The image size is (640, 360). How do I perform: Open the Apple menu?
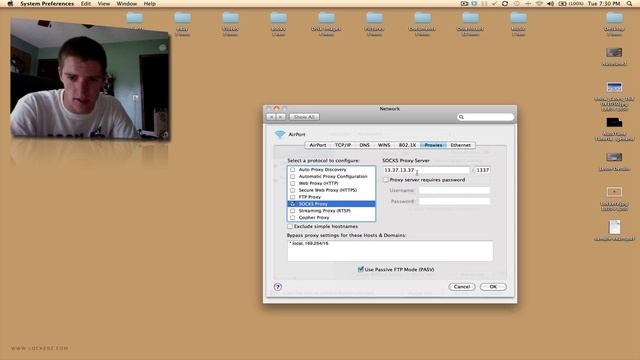tap(10, 4)
